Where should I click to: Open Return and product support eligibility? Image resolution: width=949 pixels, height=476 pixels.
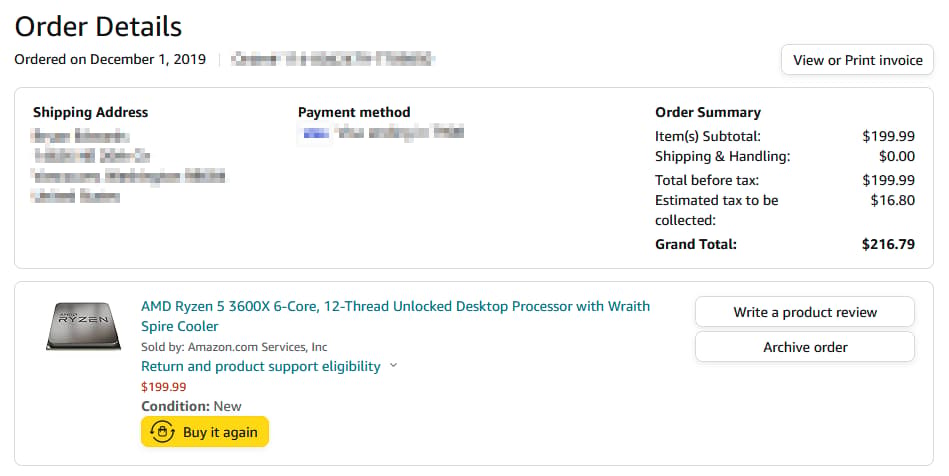[261, 366]
